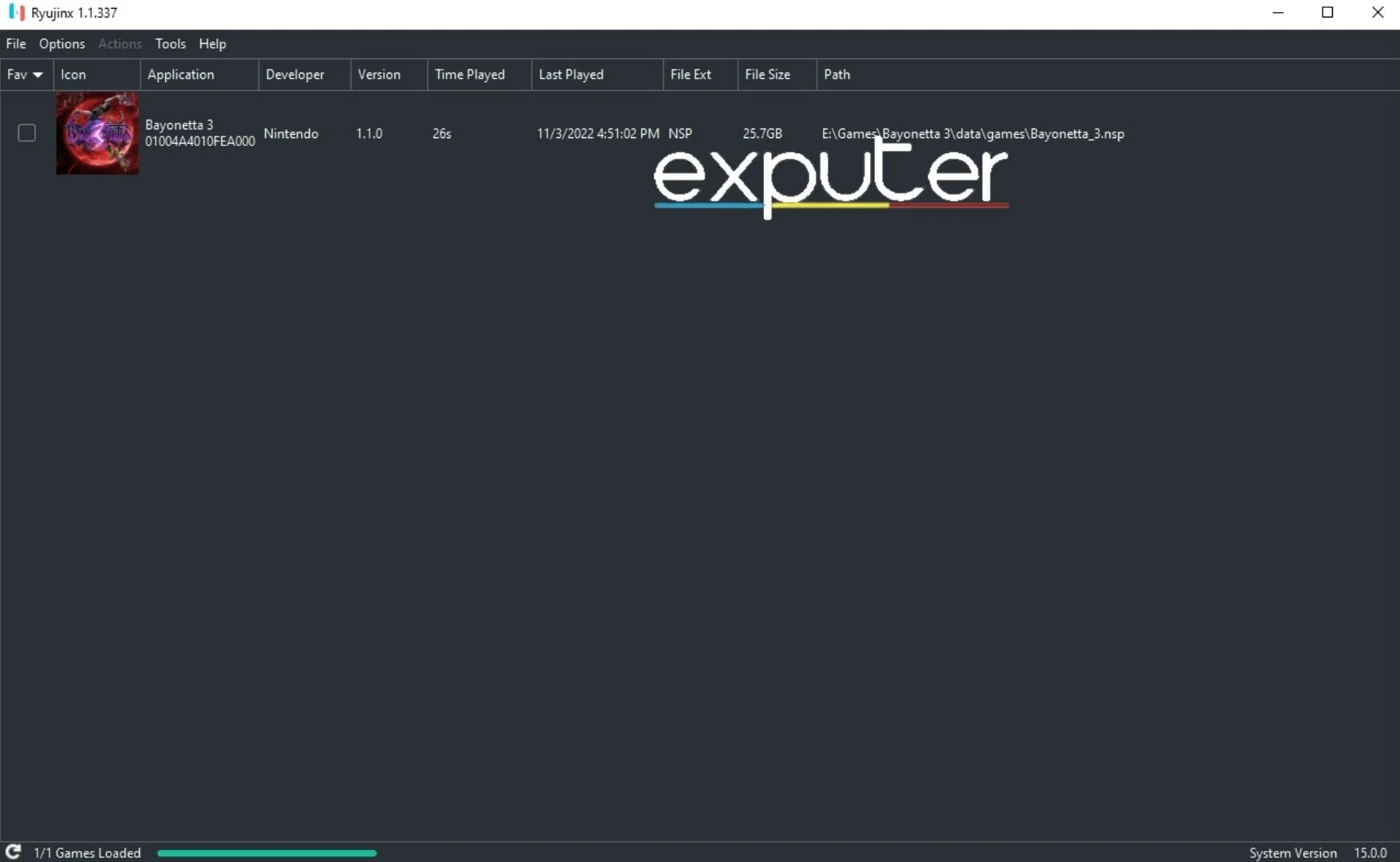
Task: Maximize the Ryujinx window
Action: [x=1327, y=13]
